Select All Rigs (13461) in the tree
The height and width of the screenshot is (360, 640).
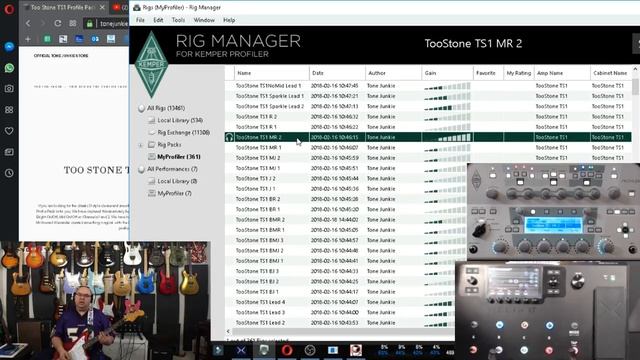(x=166, y=108)
